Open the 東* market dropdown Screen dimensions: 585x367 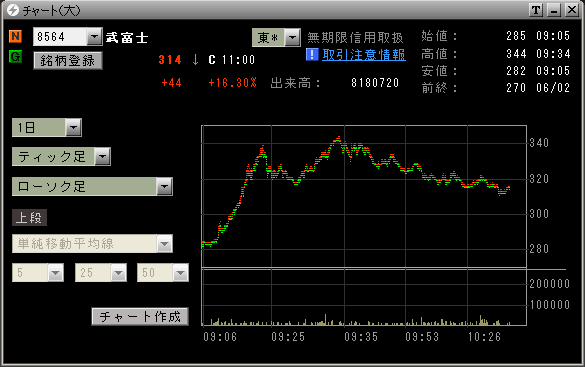(292, 37)
